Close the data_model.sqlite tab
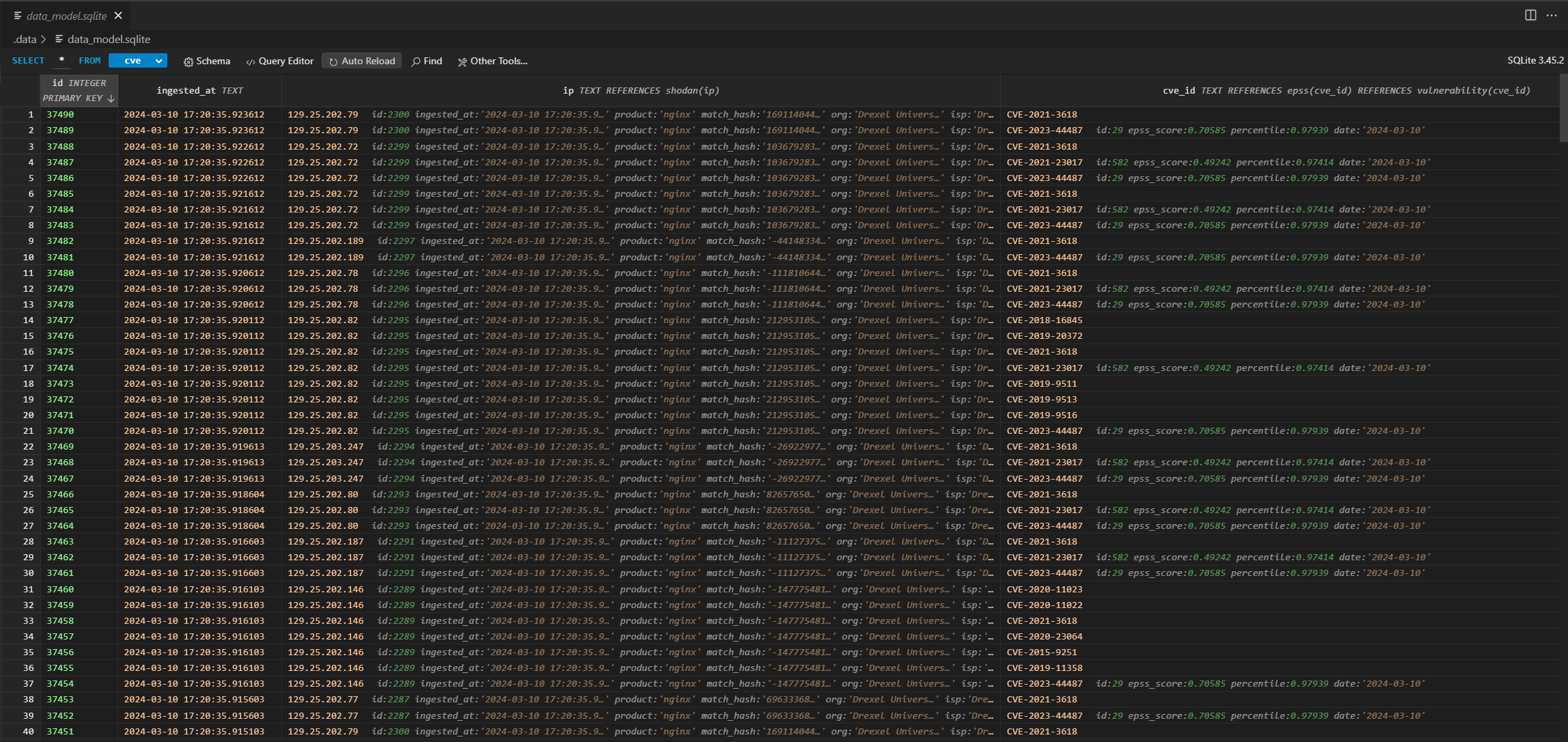The height and width of the screenshot is (742, 1568). coord(118,15)
